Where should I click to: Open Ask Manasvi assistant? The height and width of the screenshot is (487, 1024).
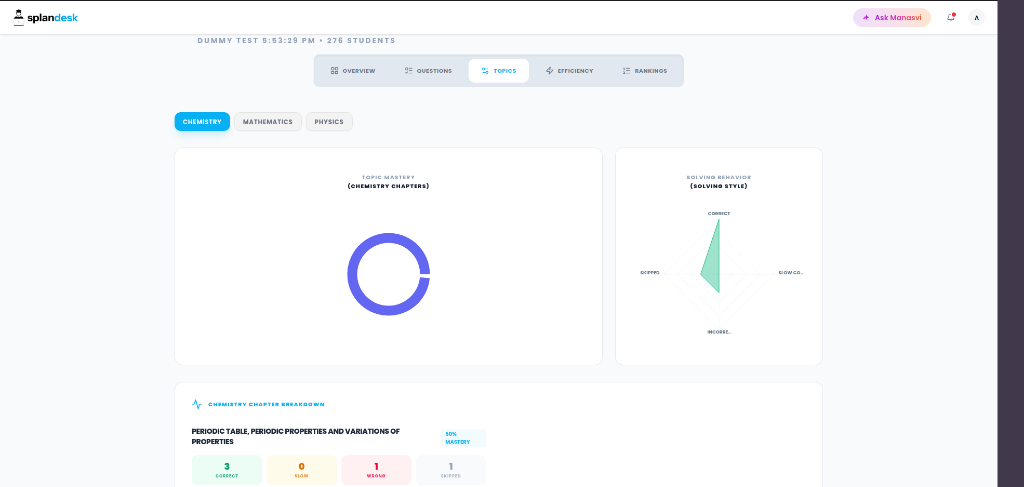click(891, 18)
